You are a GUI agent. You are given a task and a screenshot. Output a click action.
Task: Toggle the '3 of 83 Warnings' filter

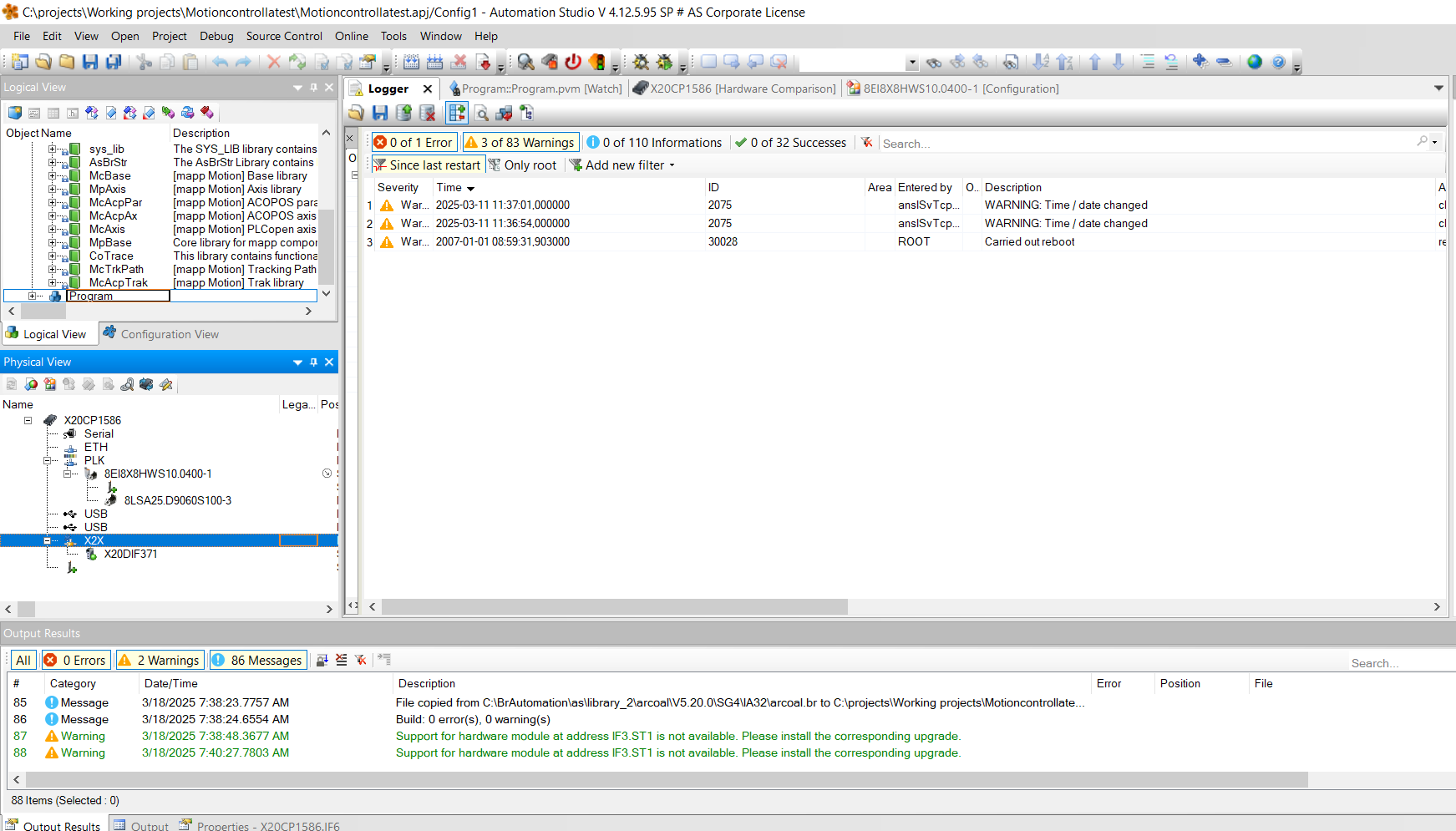pos(520,143)
